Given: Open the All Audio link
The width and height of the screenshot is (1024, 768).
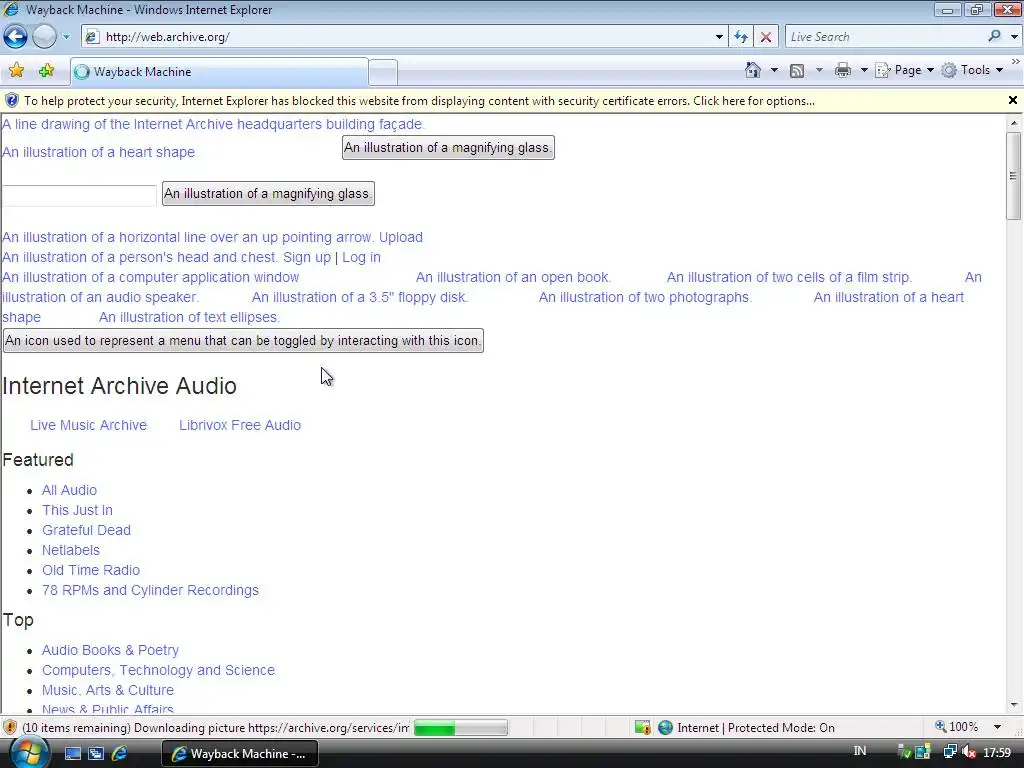Looking at the screenshot, I should point(69,490).
